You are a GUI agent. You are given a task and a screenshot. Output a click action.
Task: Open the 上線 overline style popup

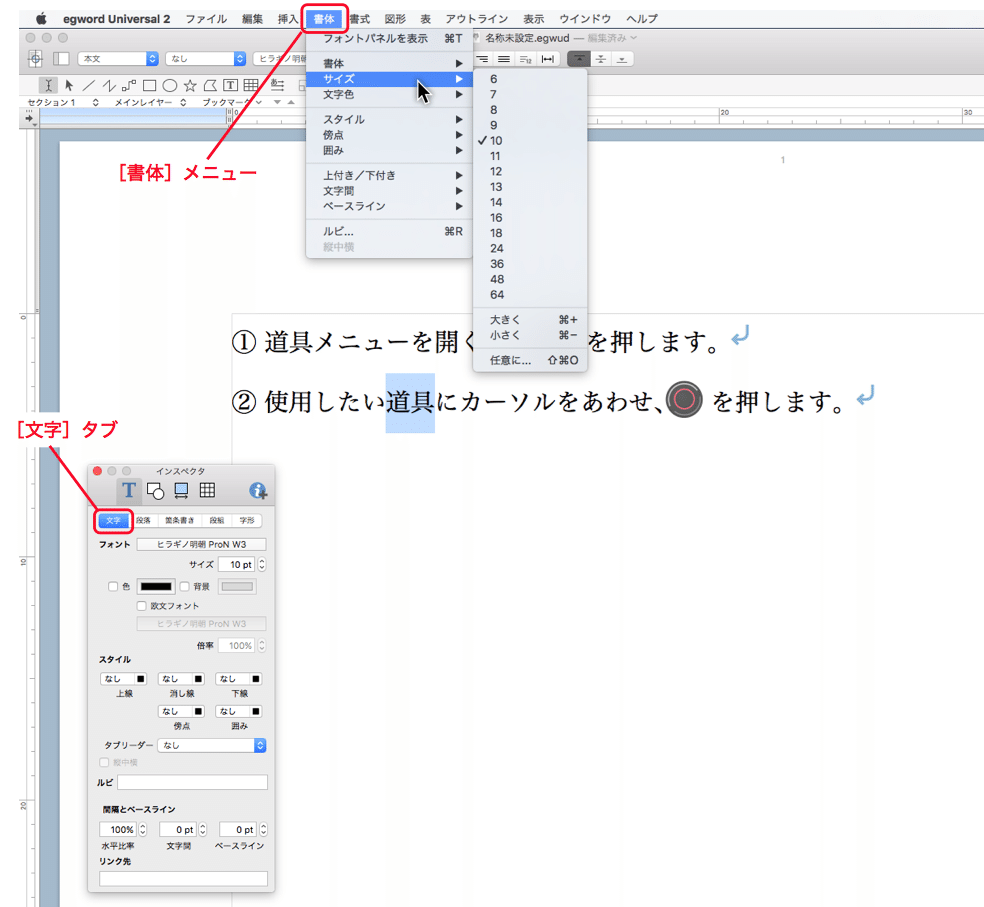point(124,679)
